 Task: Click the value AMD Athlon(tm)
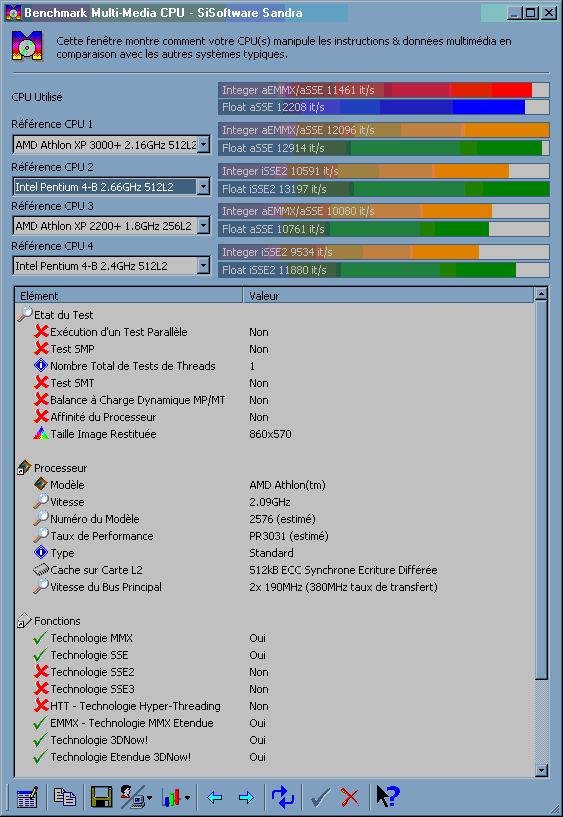pos(287,485)
